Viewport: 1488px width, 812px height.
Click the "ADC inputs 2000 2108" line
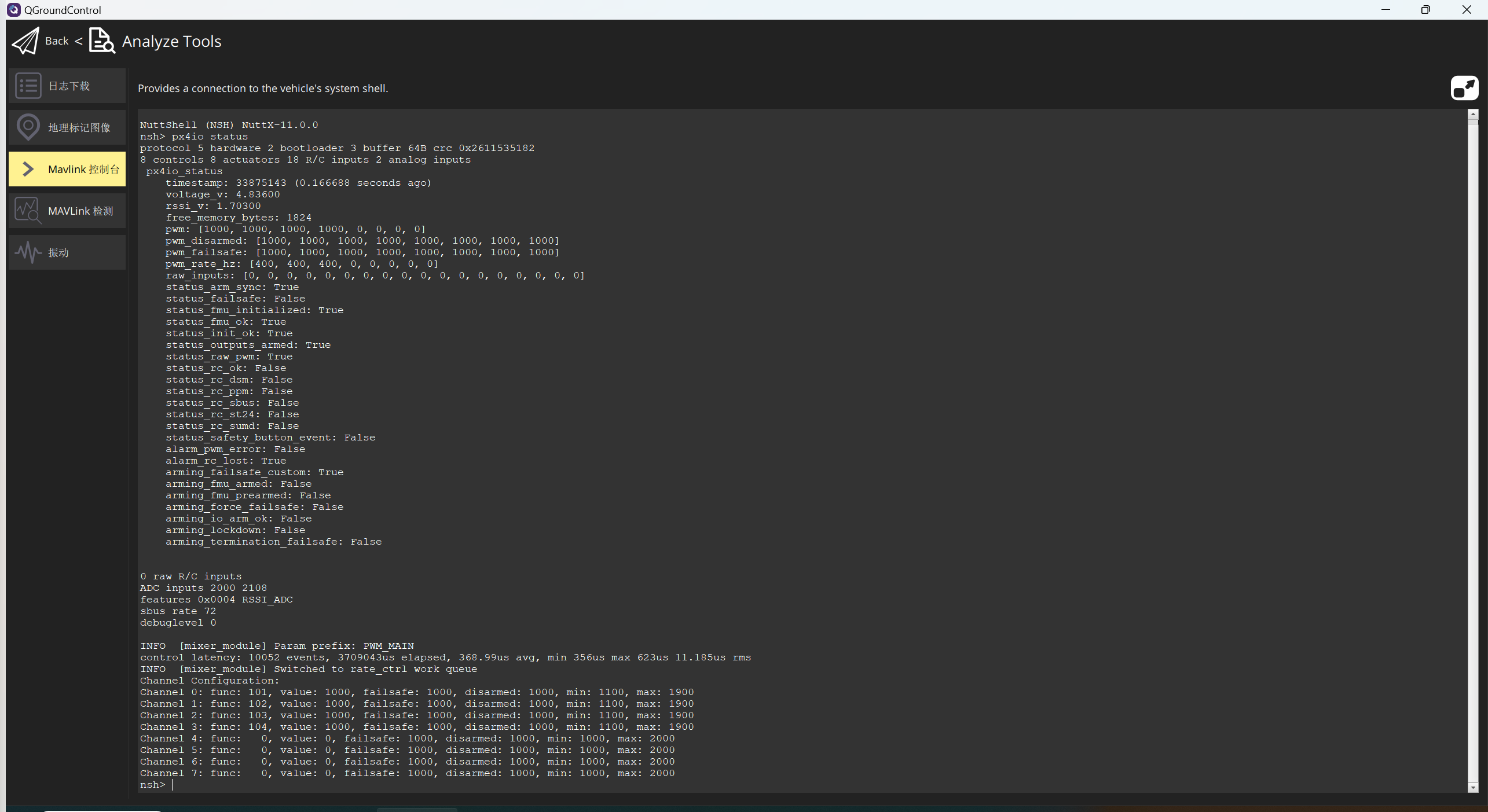[204, 588]
